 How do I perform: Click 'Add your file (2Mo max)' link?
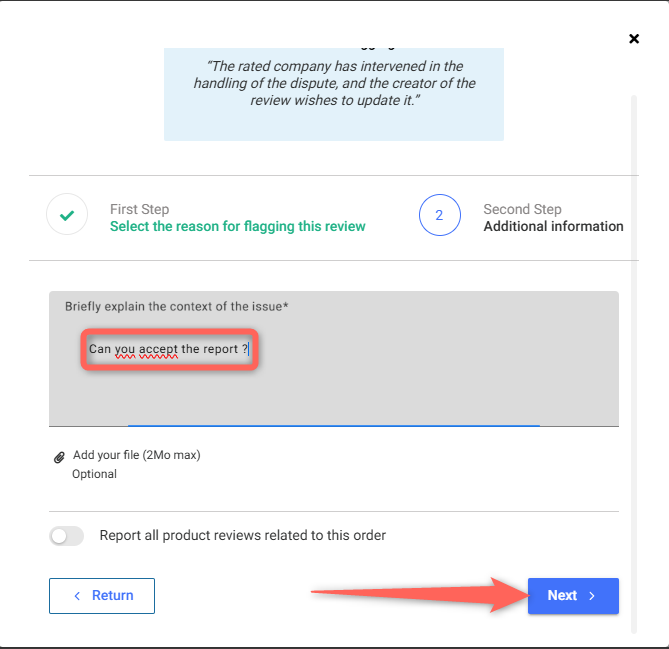(x=137, y=455)
